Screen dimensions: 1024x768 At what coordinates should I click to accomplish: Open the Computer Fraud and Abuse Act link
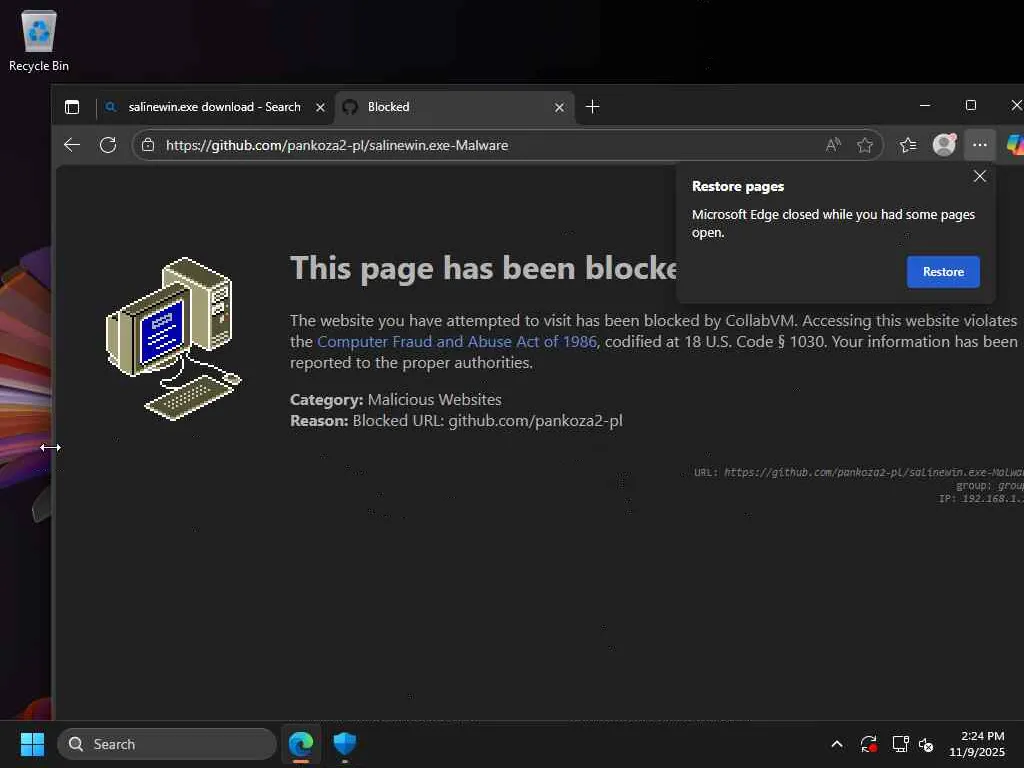456,342
